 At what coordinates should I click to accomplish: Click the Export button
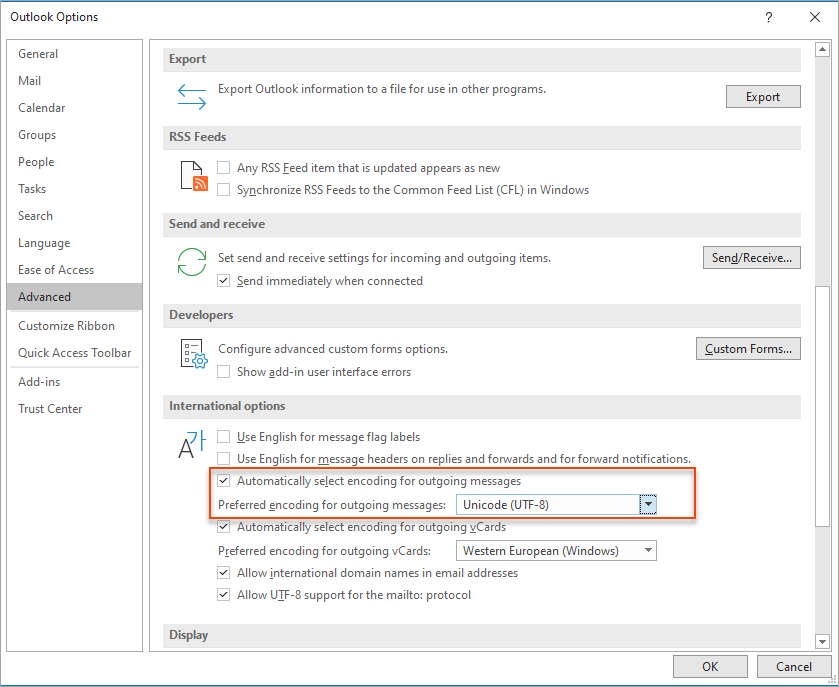763,97
